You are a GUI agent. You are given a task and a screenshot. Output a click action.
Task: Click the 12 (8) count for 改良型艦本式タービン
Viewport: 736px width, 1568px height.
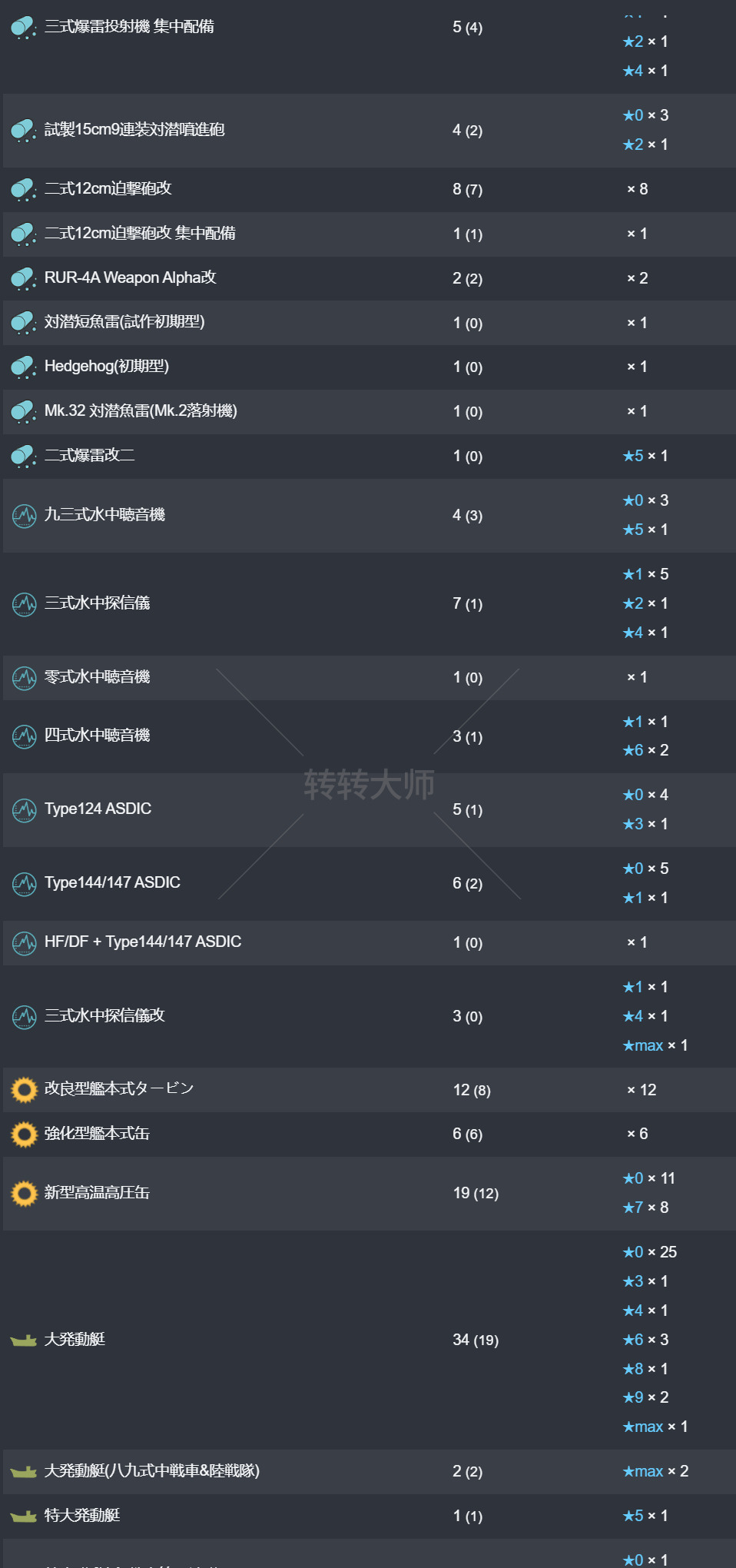(471, 1090)
